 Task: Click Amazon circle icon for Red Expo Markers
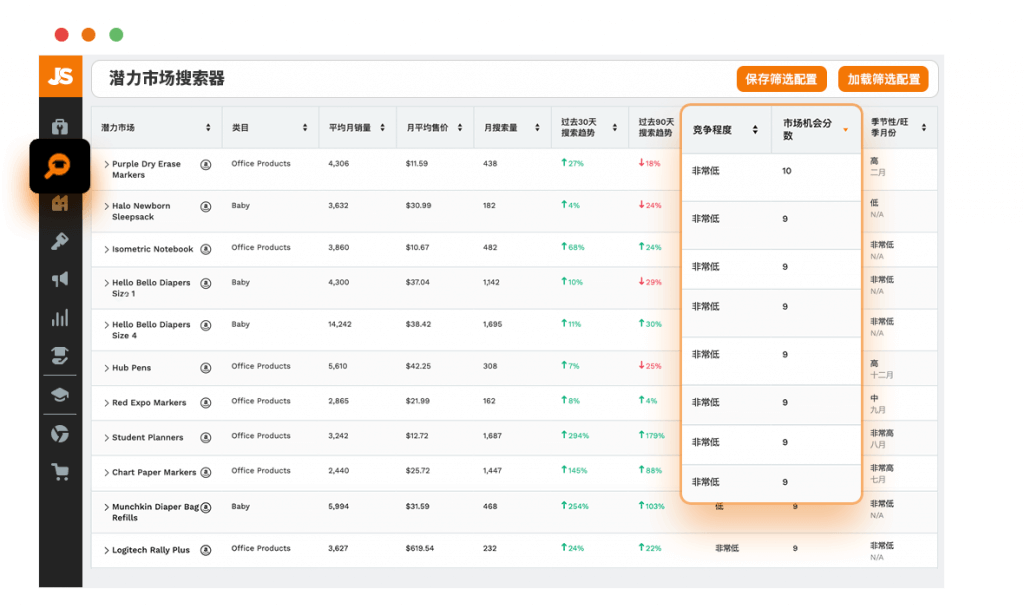tap(206, 403)
